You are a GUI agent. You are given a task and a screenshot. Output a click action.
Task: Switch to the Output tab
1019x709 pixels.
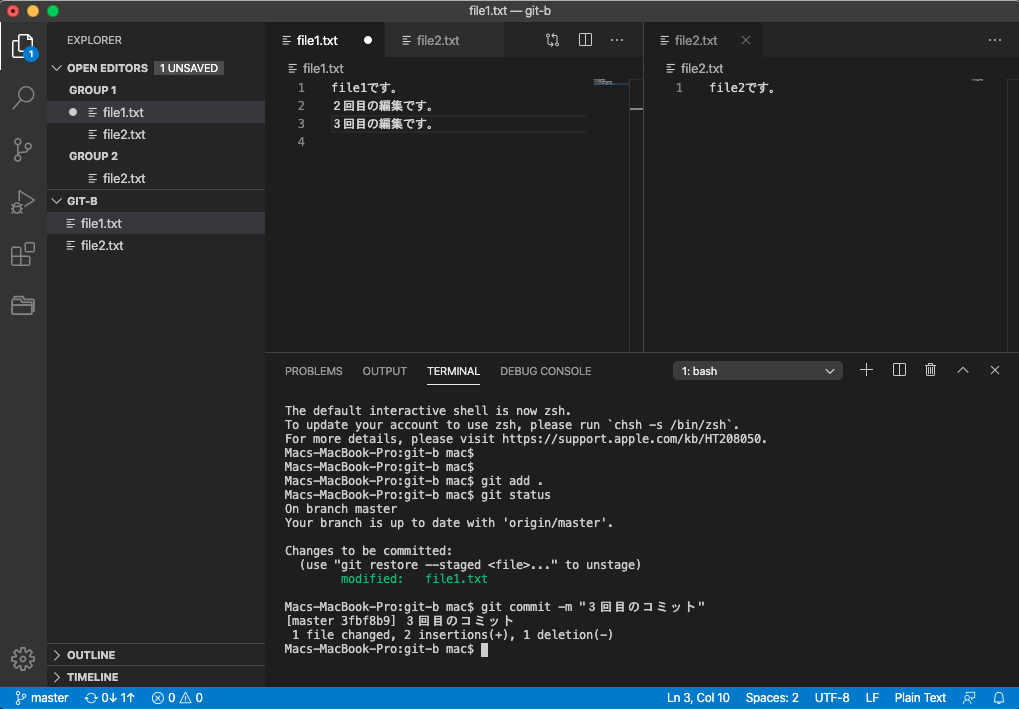385,371
